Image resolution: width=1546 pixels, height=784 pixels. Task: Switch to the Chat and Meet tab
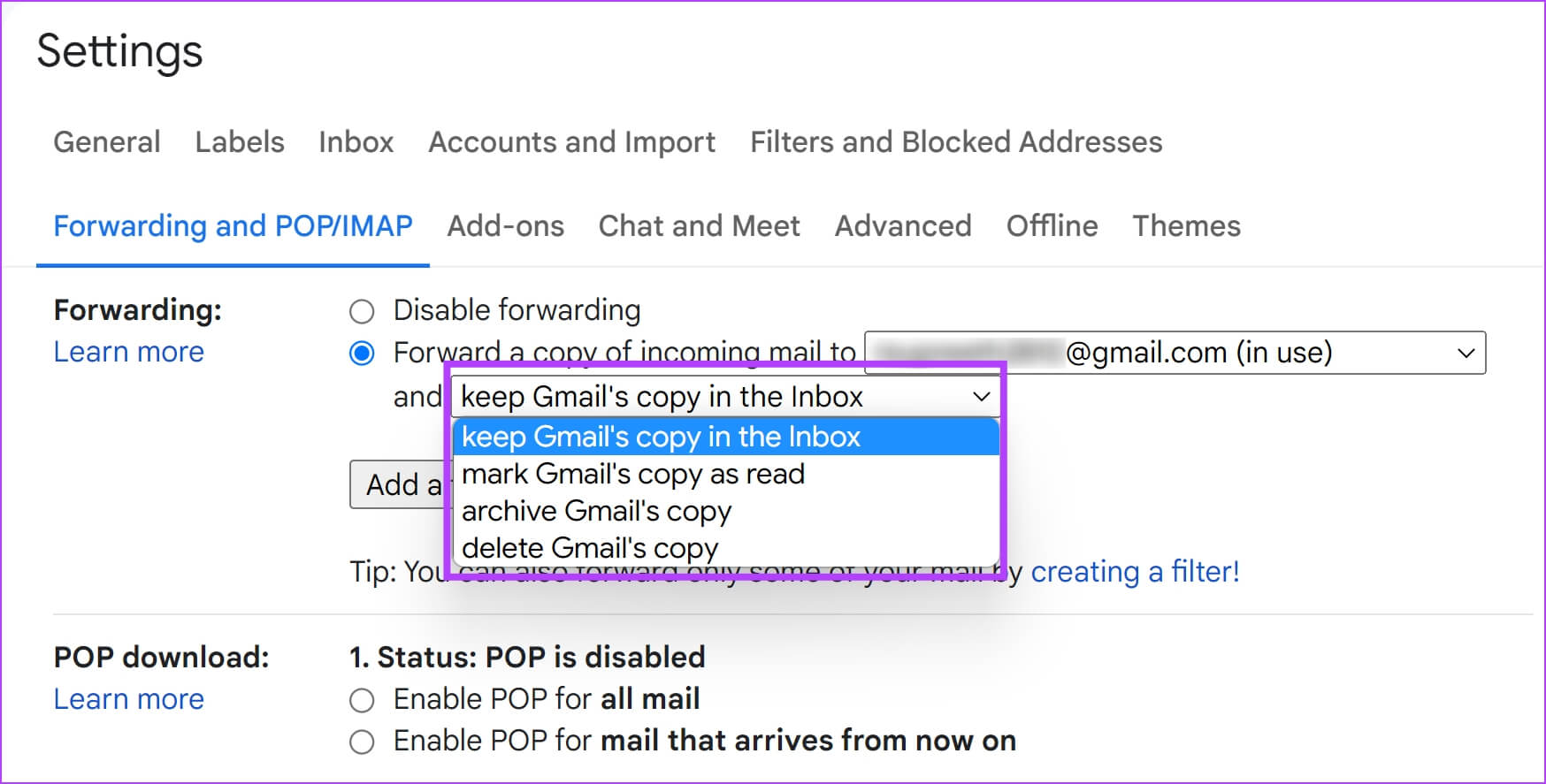tap(699, 226)
